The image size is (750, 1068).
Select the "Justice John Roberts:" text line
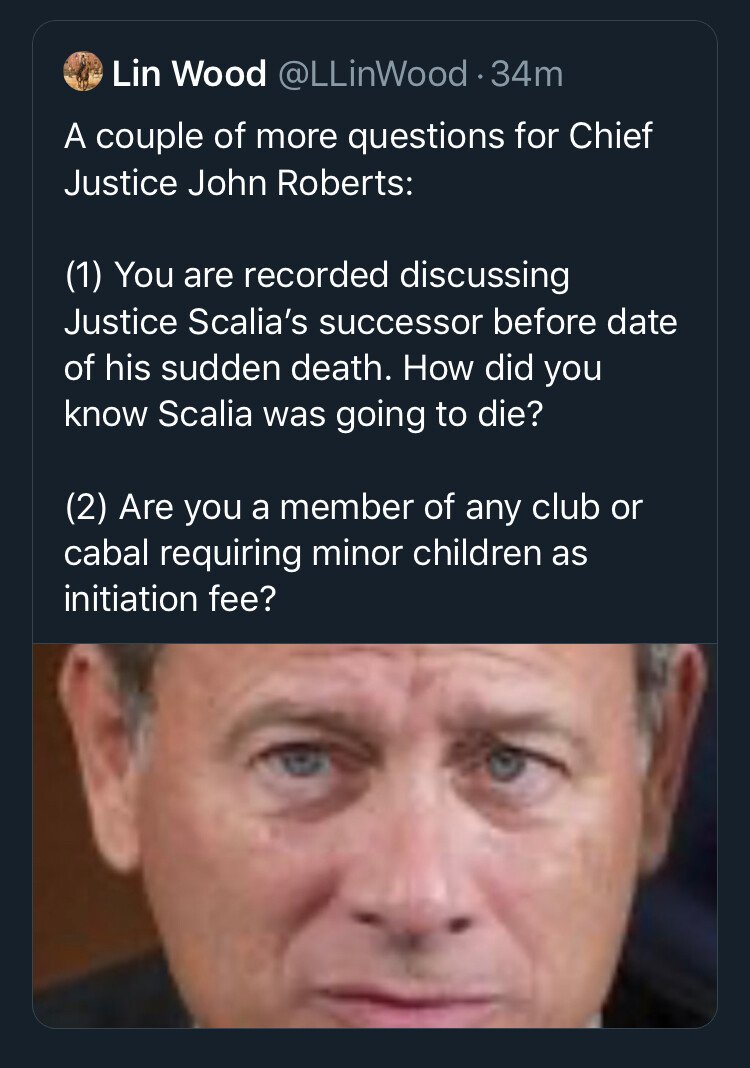(237, 184)
